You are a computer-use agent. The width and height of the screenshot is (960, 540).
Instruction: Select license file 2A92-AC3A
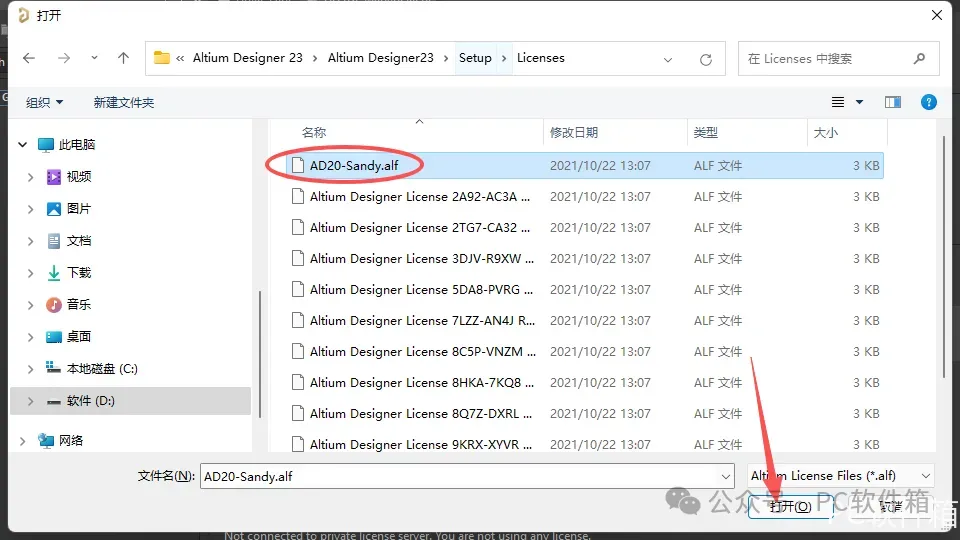click(x=585, y=197)
